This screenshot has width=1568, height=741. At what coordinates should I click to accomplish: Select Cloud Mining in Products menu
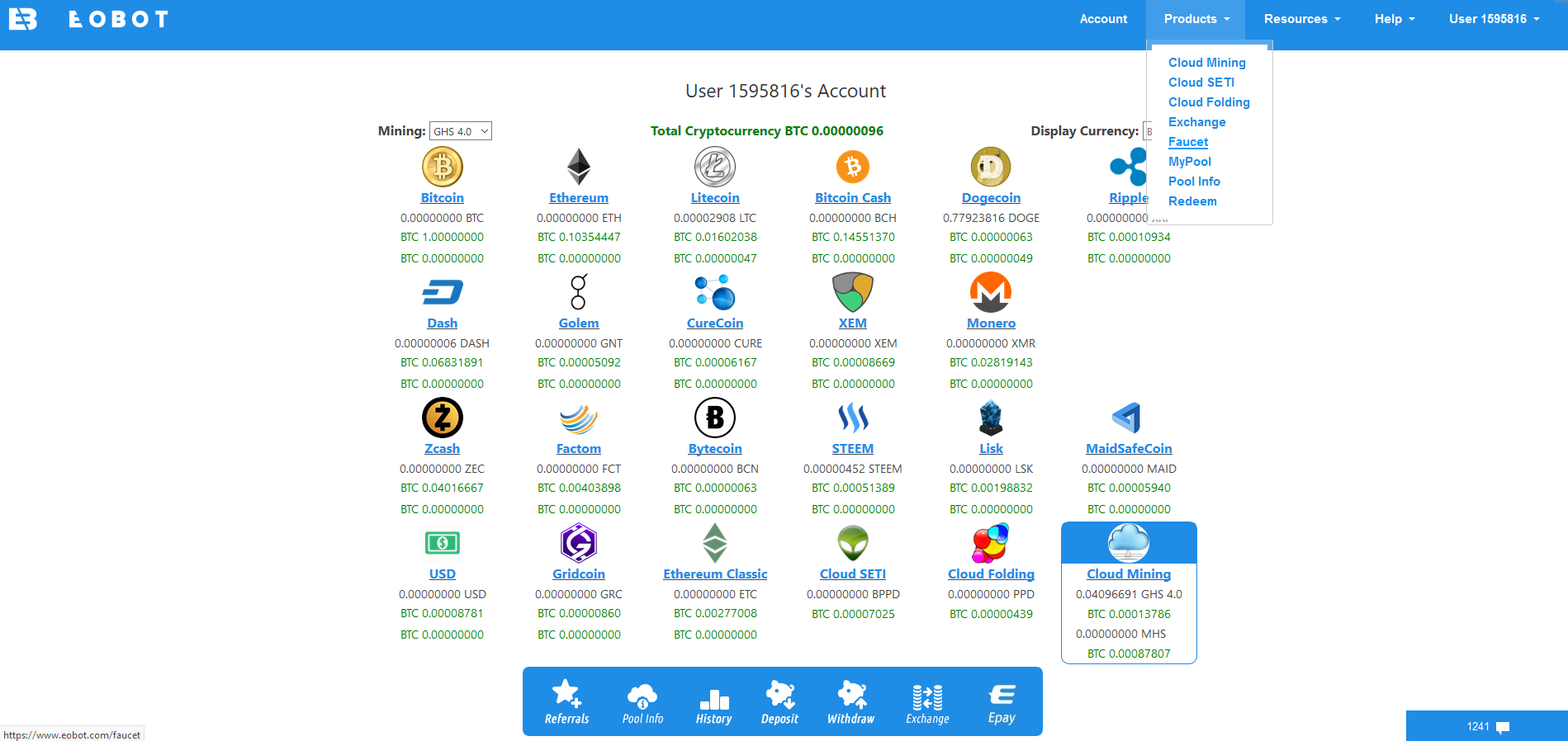tap(1207, 63)
